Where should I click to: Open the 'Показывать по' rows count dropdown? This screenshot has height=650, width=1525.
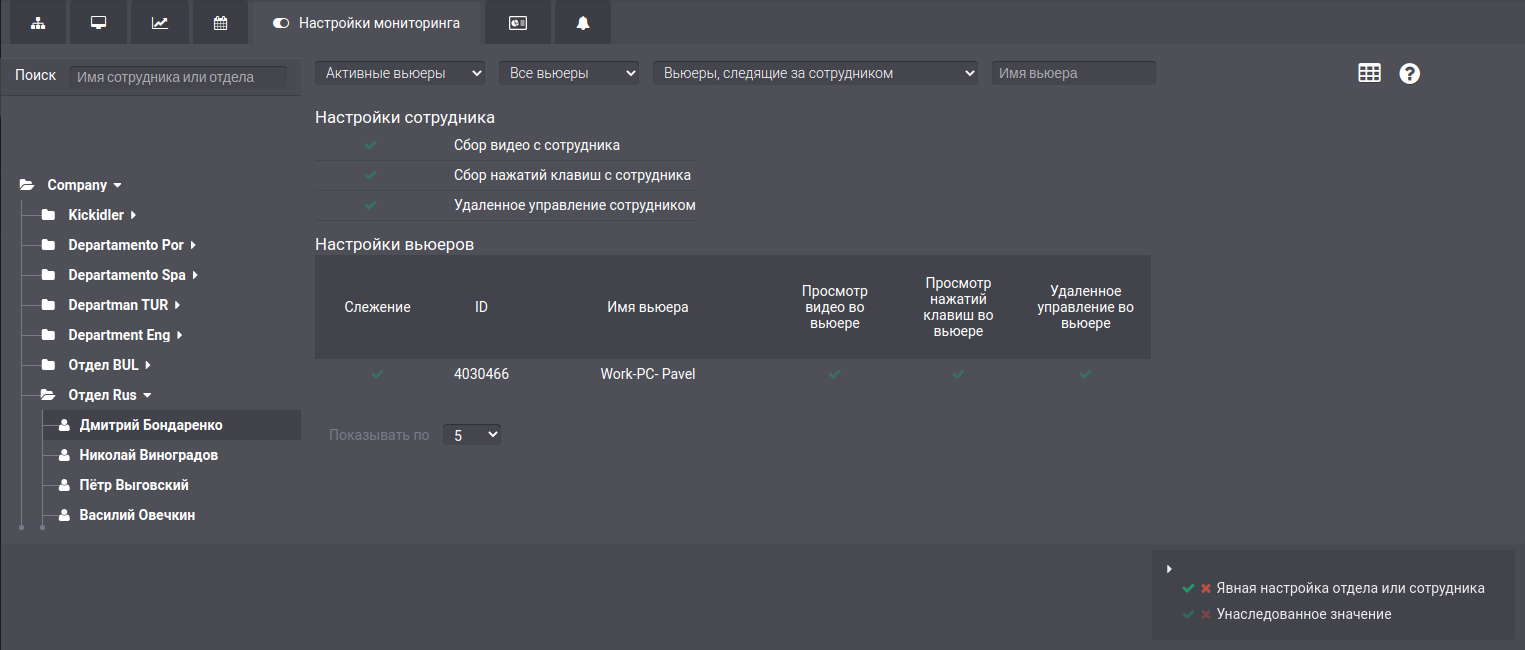click(x=471, y=435)
